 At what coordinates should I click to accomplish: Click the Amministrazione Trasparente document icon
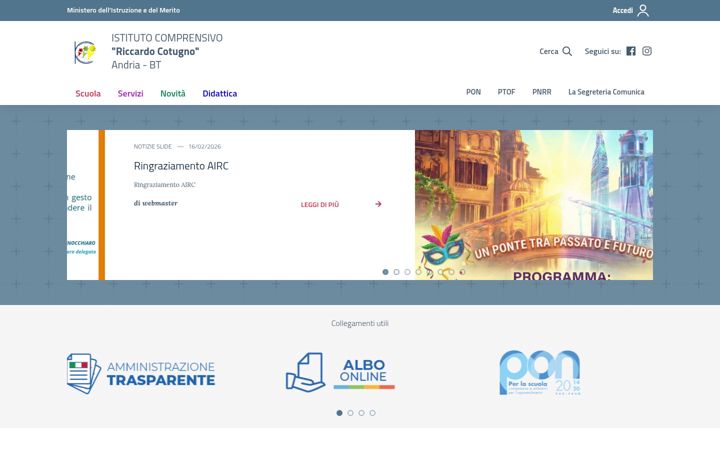pos(84,373)
